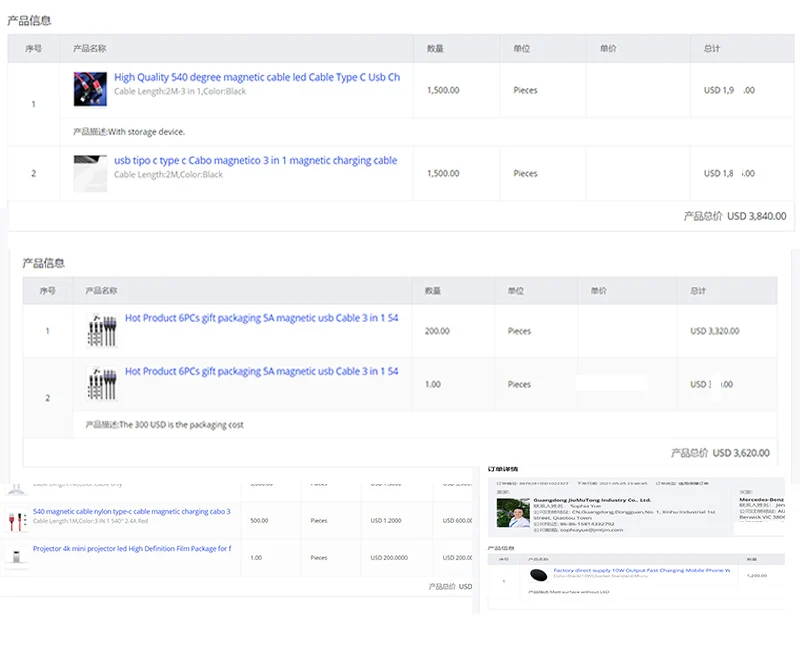800x646 pixels.
Task: Open second Hot Product 6PCs gift packaging link
Action: point(261,371)
